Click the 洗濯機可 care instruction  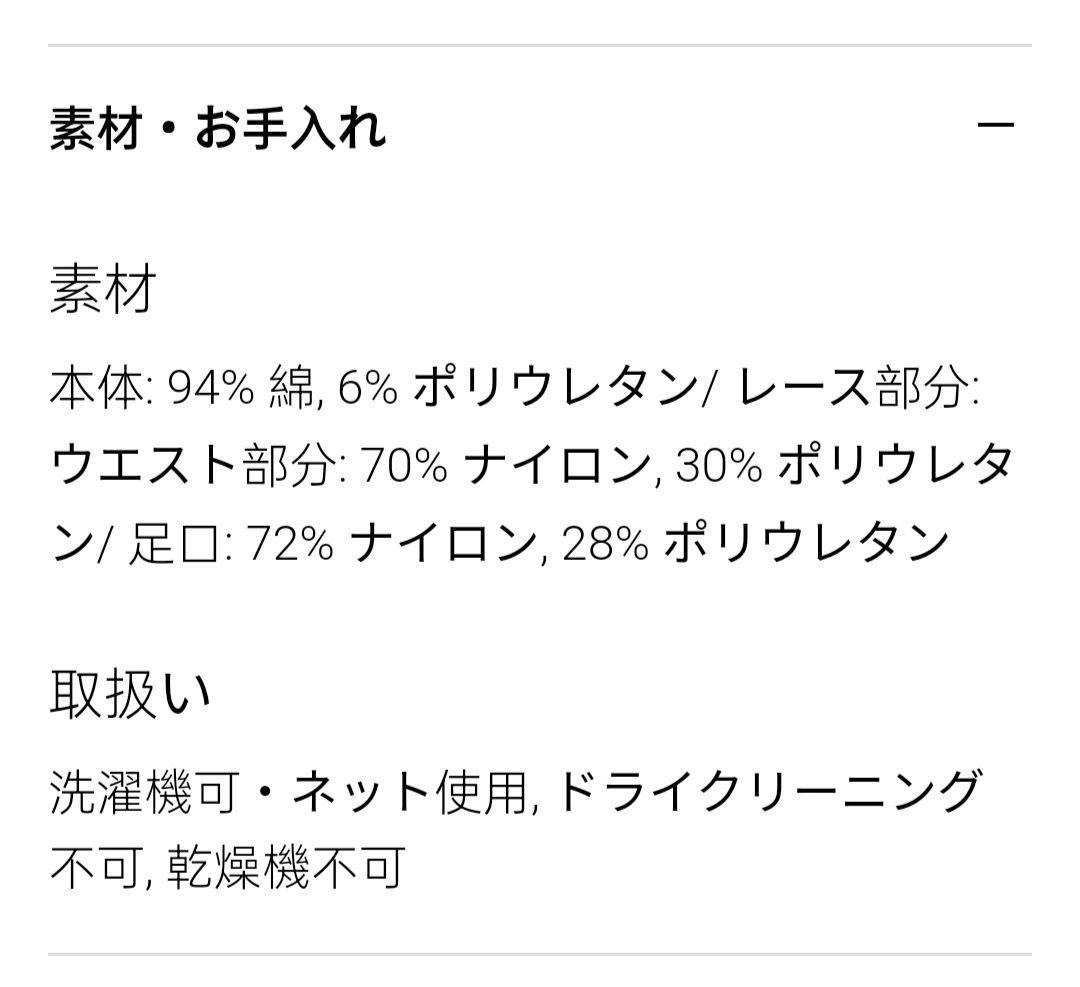[145, 792]
